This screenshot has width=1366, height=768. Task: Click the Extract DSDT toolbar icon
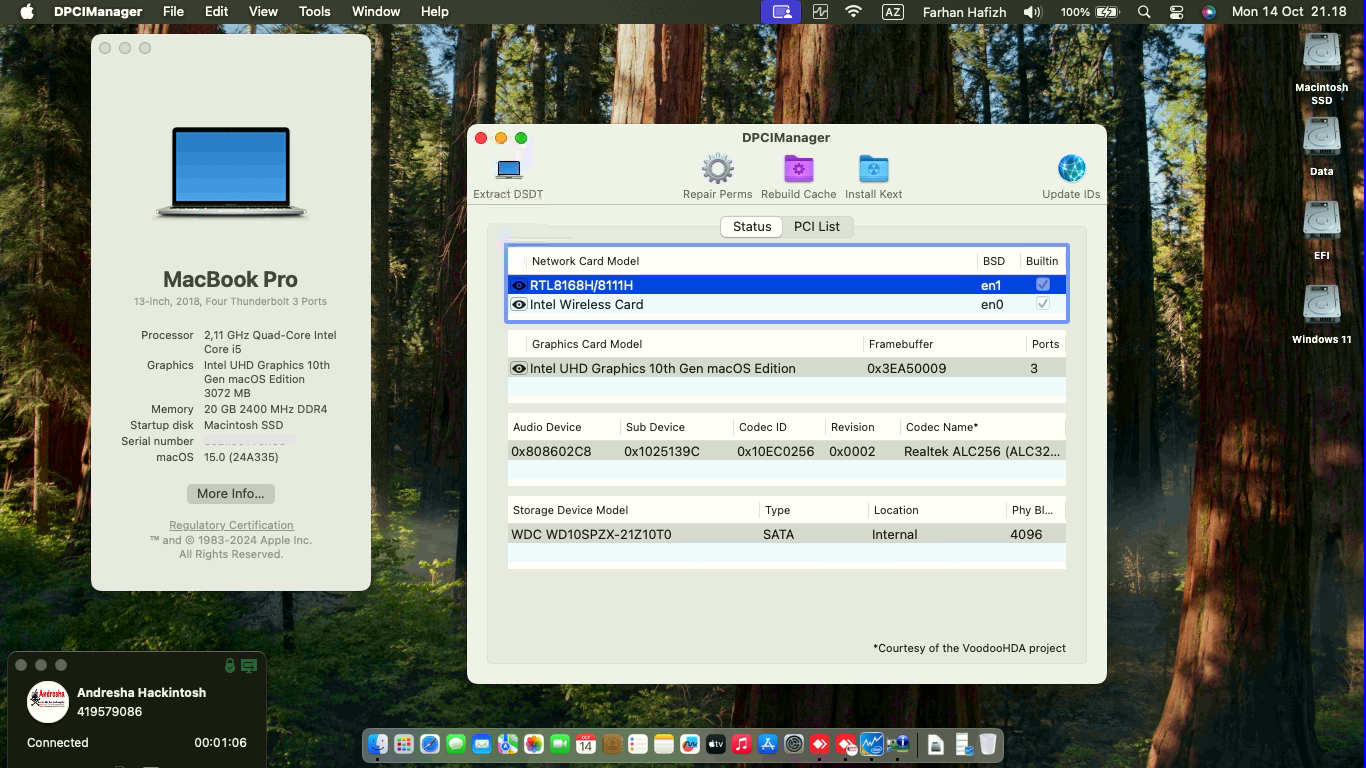click(509, 169)
